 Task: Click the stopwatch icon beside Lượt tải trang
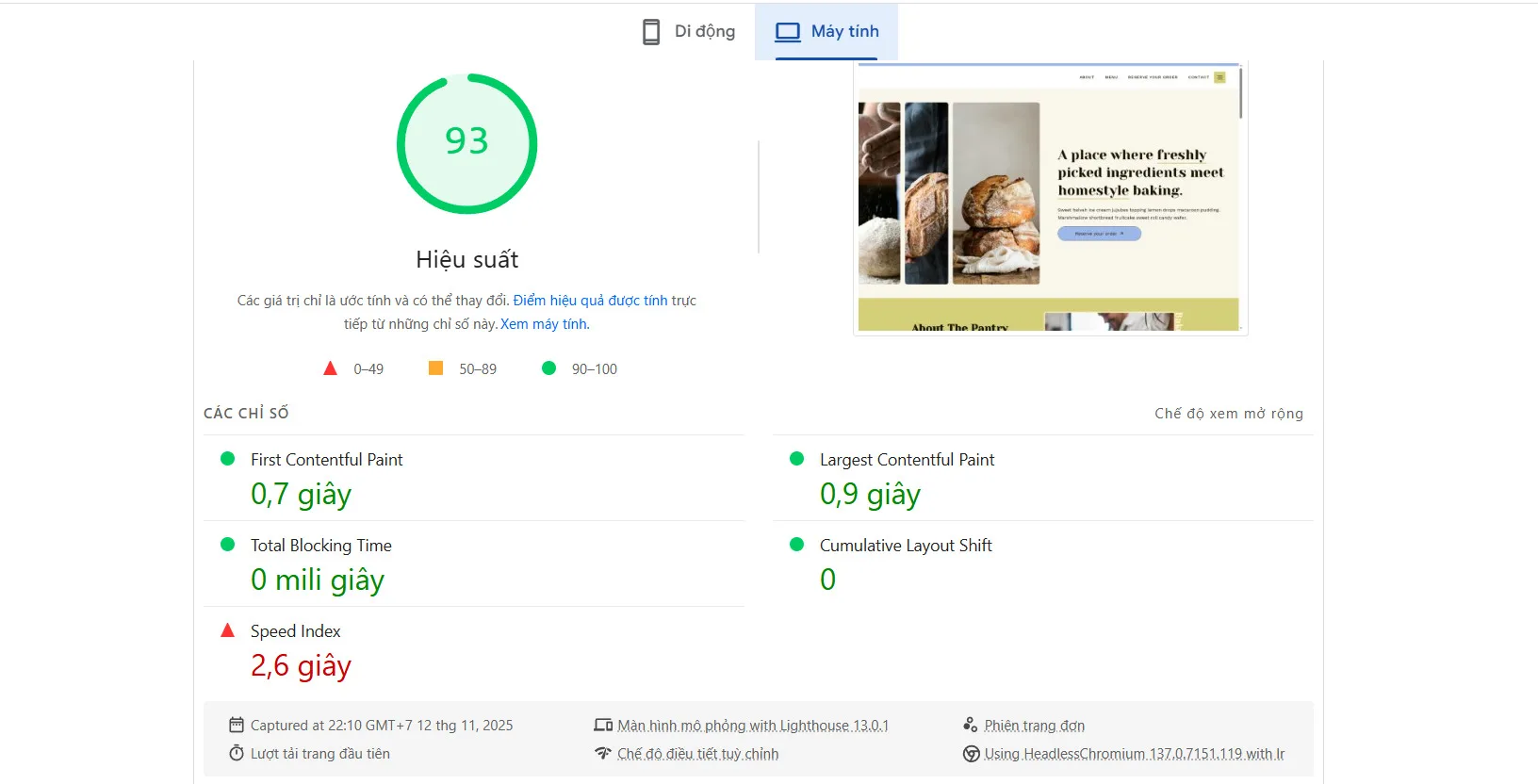pos(237,753)
